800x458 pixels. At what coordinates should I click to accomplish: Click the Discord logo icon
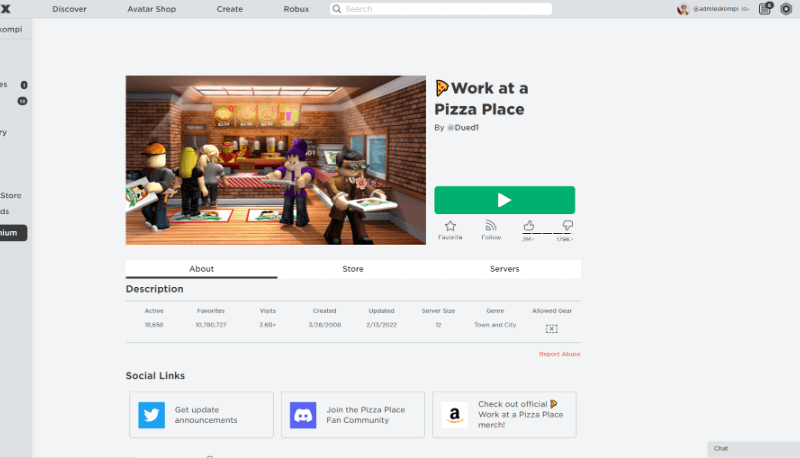click(303, 415)
